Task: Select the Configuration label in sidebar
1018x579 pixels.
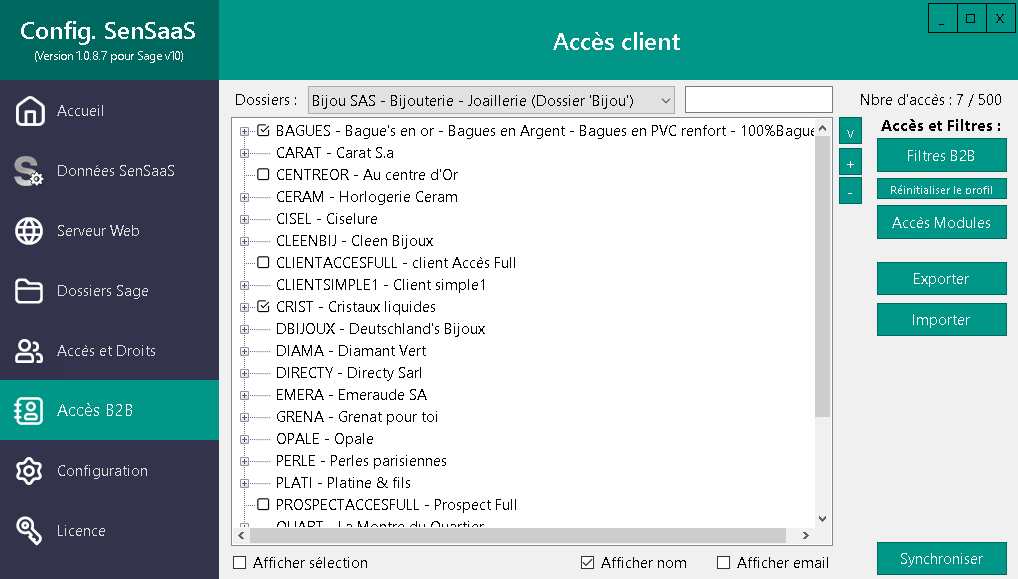Action: point(103,471)
